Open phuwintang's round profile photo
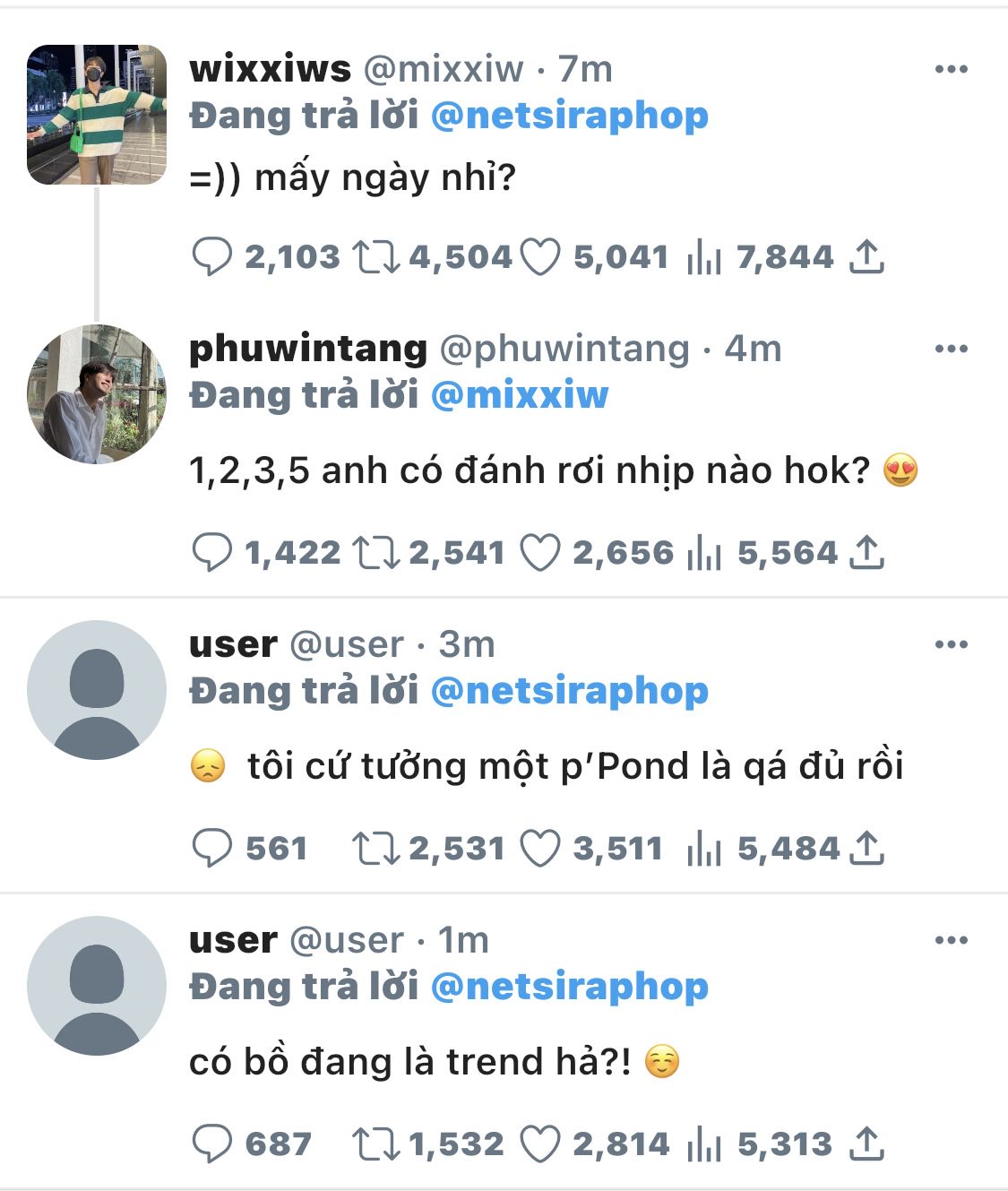 (x=97, y=394)
